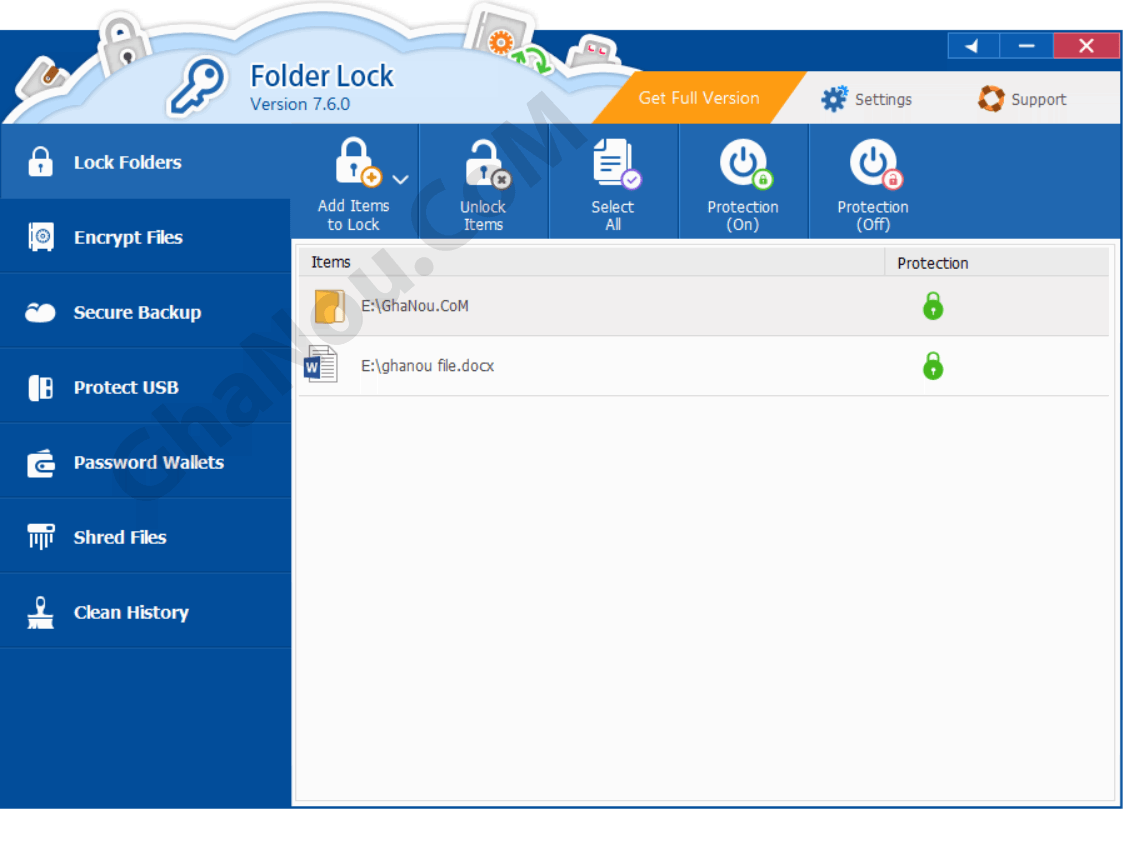1144x855 pixels.
Task: Click the USB icon beside Protect USB
Action: click(40, 387)
